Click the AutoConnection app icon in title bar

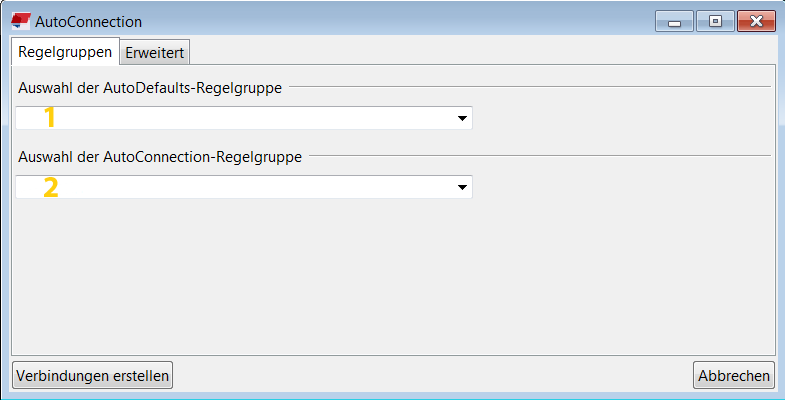tap(20, 21)
